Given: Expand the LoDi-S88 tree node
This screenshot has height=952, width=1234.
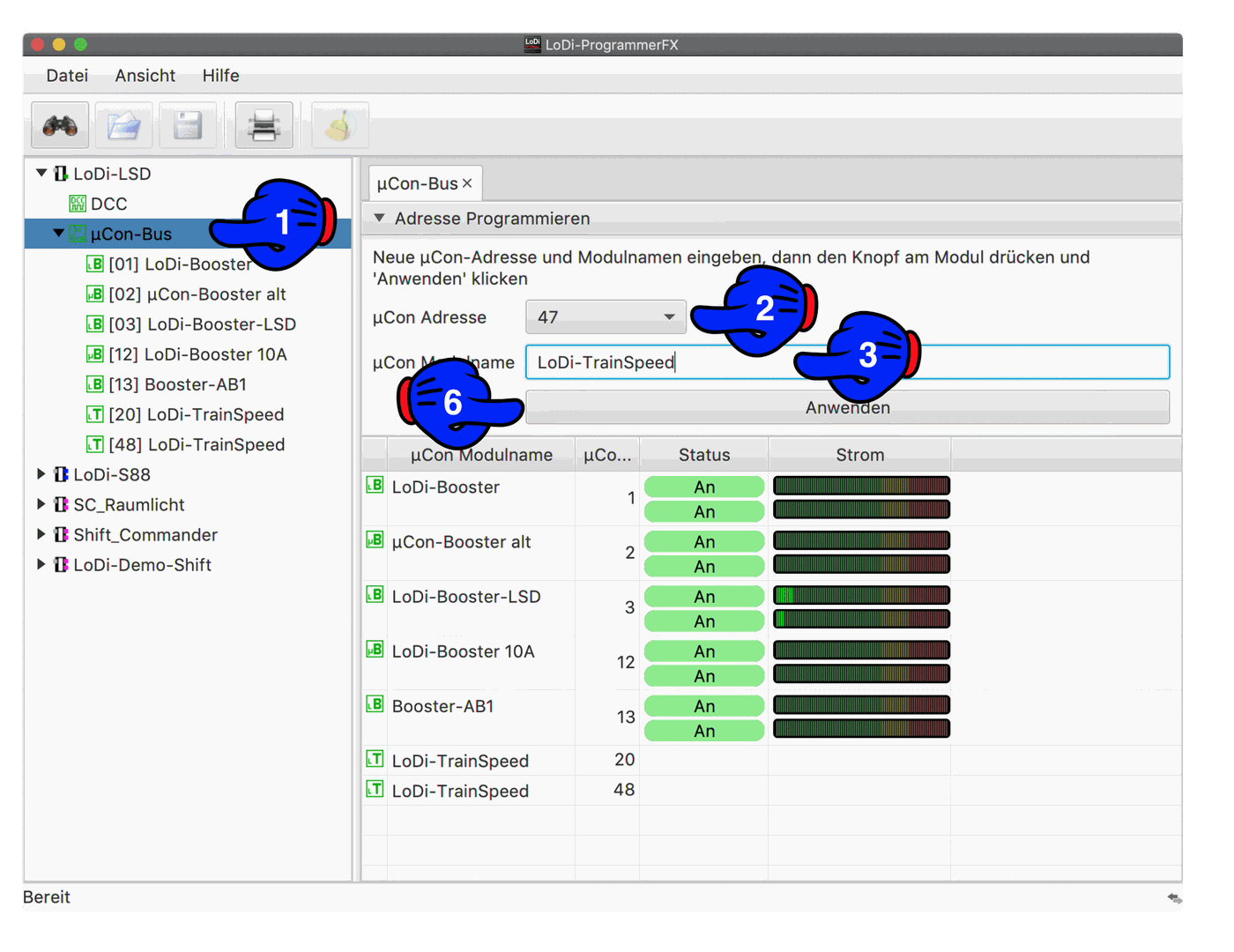Looking at the screenshot, I should 41,473.
